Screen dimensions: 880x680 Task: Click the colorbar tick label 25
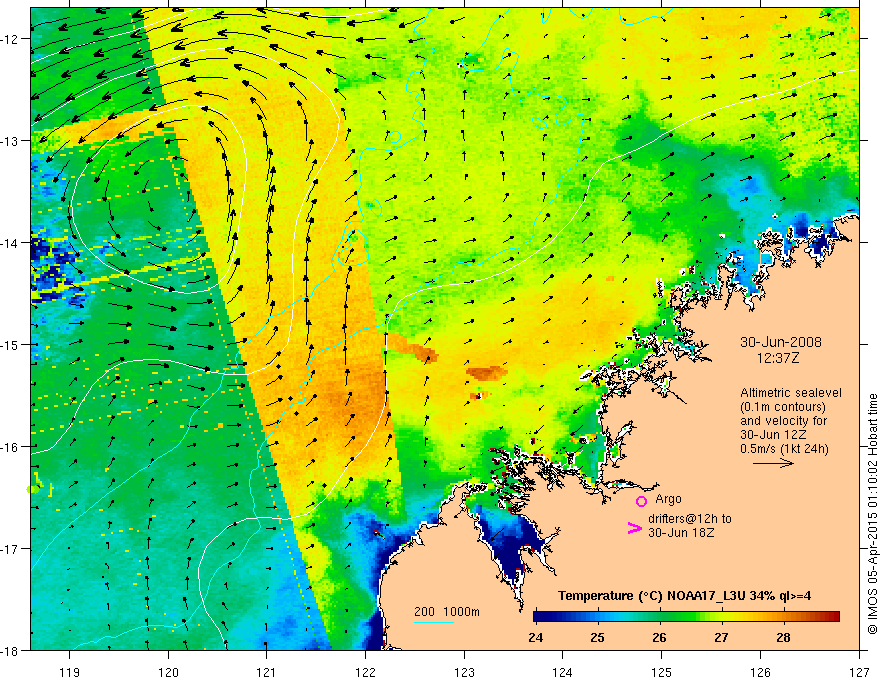point(598,638)
